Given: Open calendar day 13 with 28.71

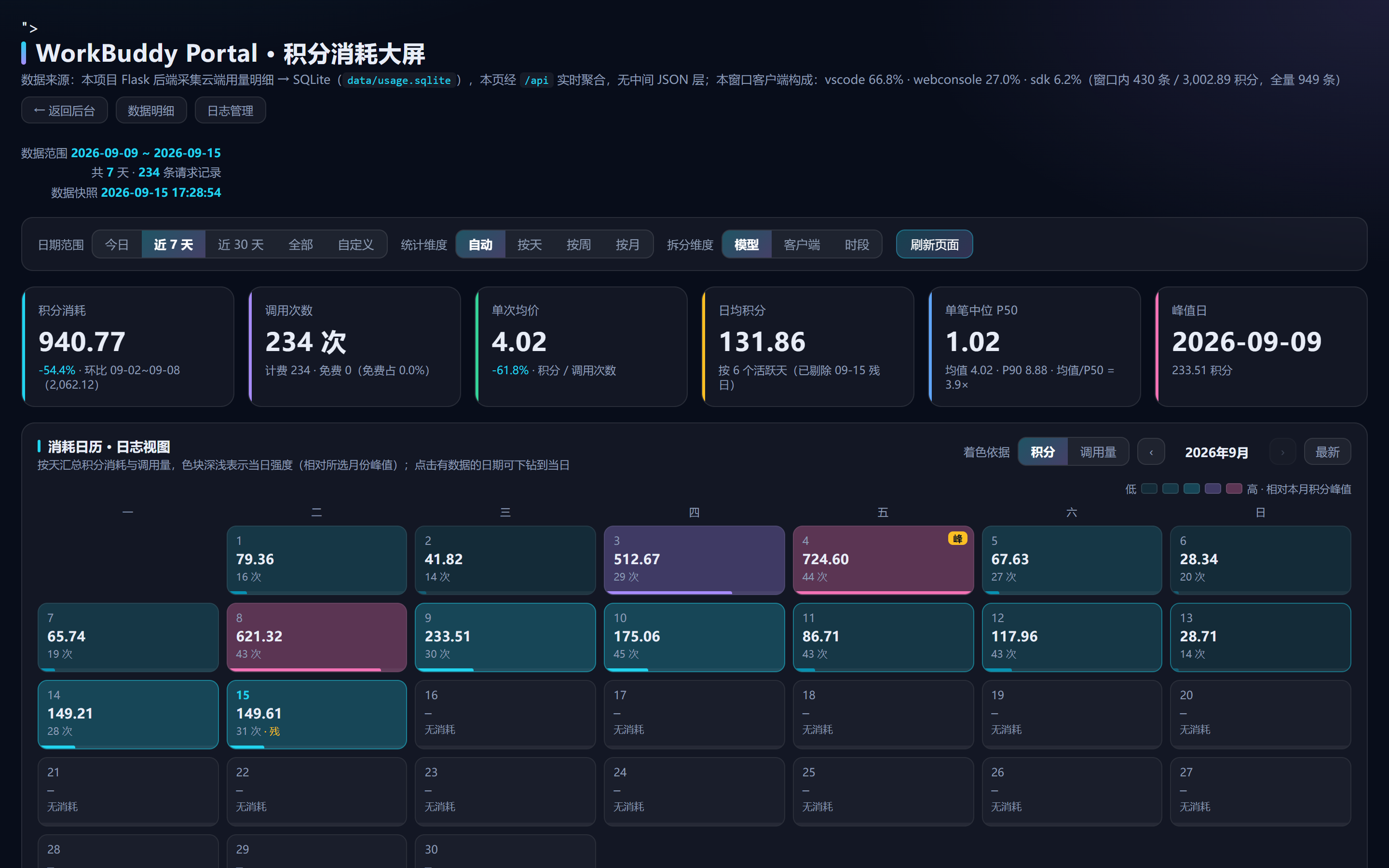Looking at the screenshot, I should pos(1260,637).
